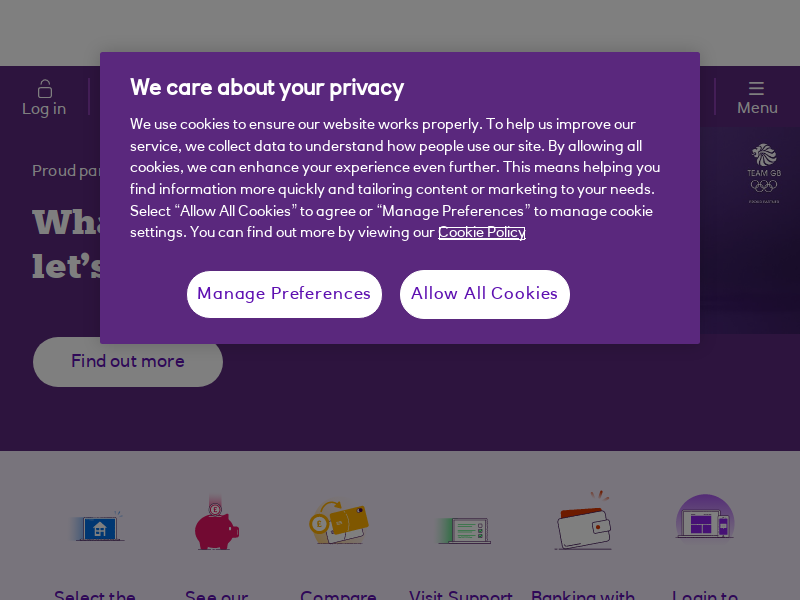The image size is (800, 600).
Task: Select the gold coin and cards icon
Action: (339, 522)
